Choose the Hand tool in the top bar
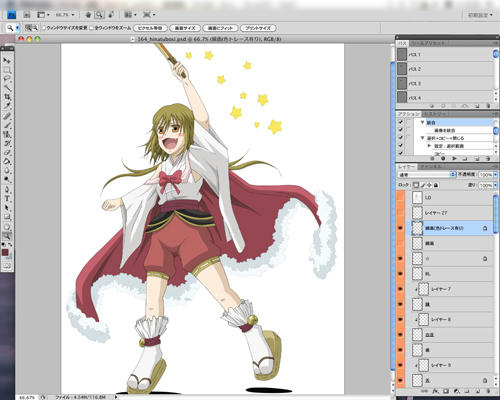 click(88, 15)
